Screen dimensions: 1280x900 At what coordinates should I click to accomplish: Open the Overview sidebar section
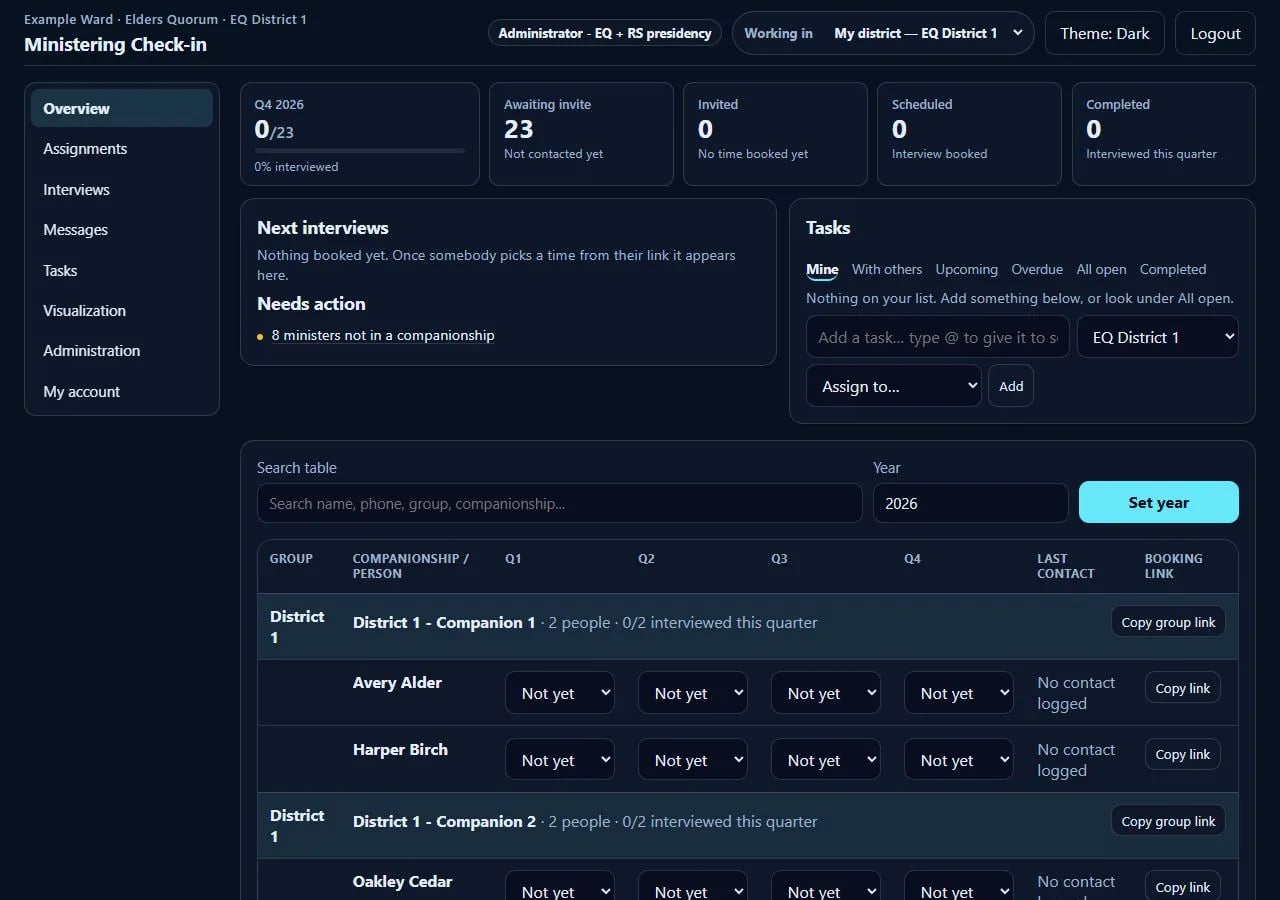tap(122, 108)
